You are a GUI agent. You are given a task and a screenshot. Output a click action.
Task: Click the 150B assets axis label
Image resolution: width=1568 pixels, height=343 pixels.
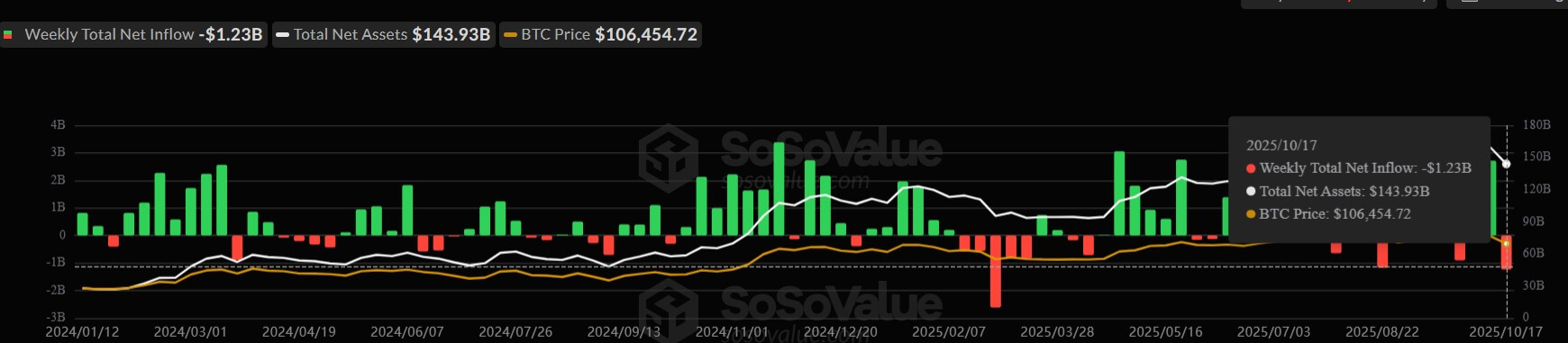[x=1536, y=157]
